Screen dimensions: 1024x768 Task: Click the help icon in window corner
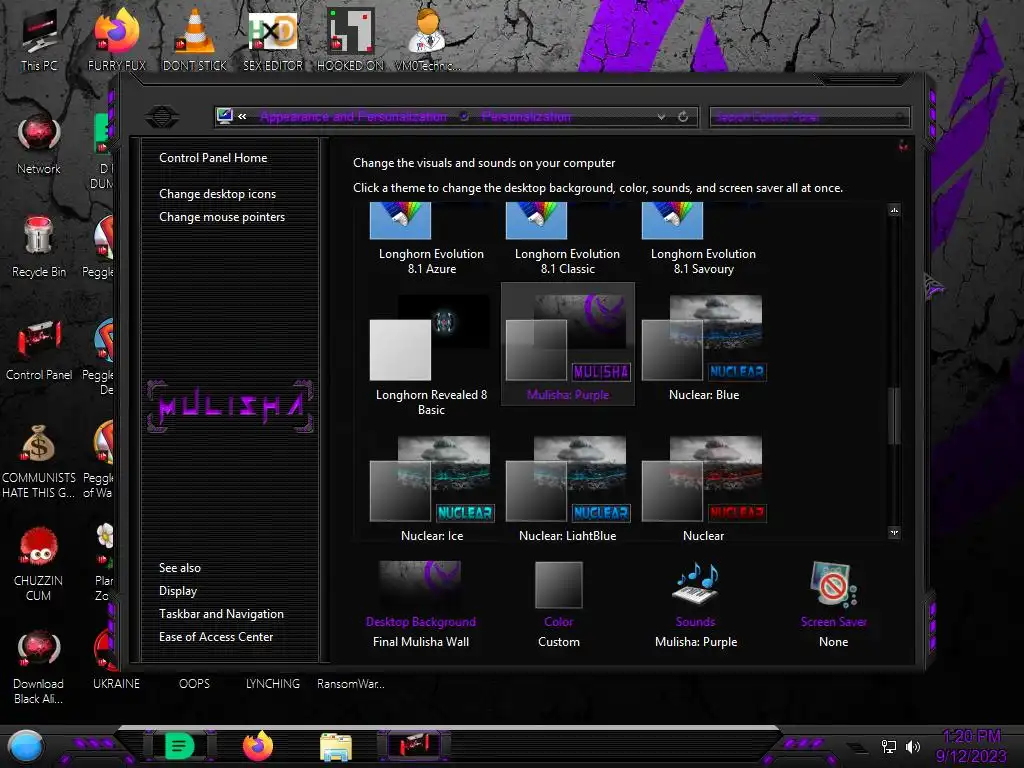903,145
